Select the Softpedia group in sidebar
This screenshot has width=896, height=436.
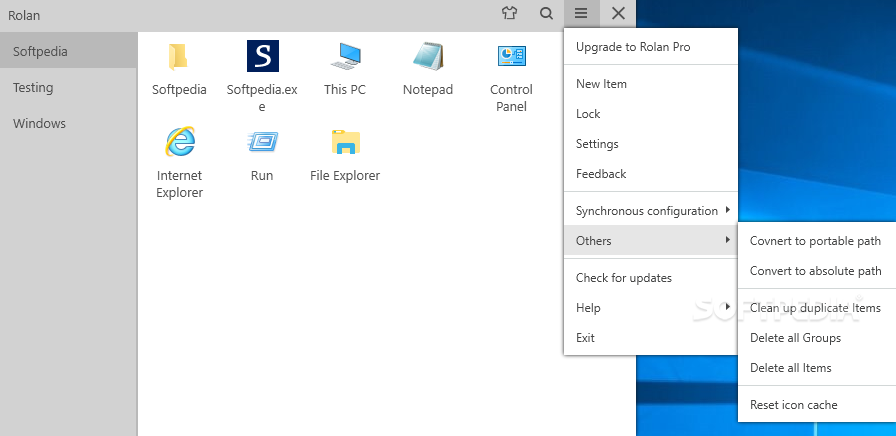click(68, 51)
